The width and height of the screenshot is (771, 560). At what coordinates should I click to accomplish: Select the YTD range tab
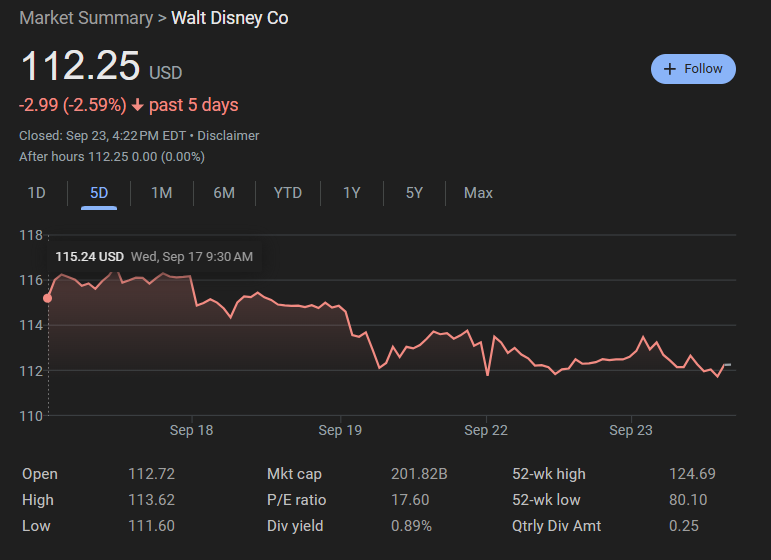click(x=287, y=193)
